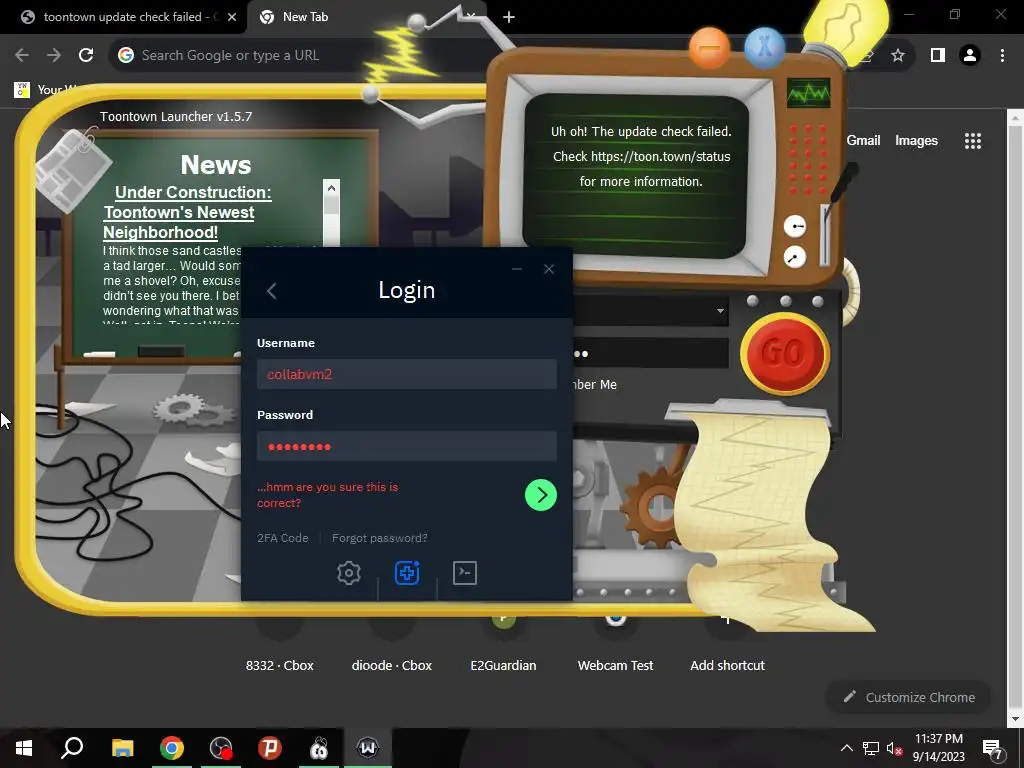This screenshot has height=768, width=1024.
Task: Submit login with green arrow button
Action: pyautogui.click(x=541, y=495)
